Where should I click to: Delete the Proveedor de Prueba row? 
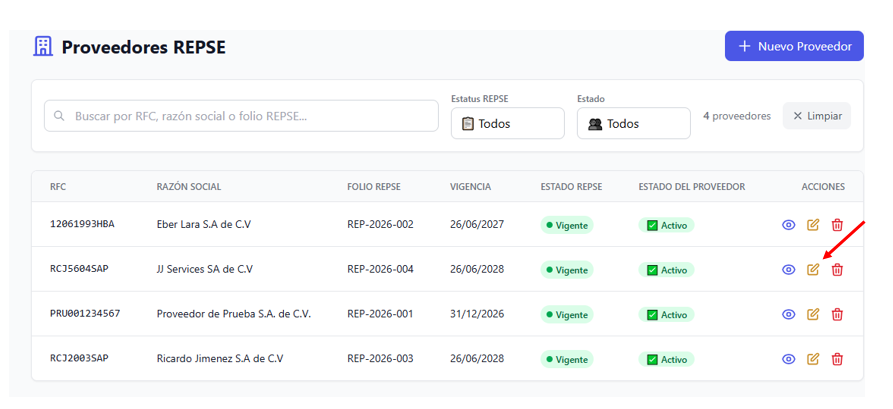(x=837, y=314)
